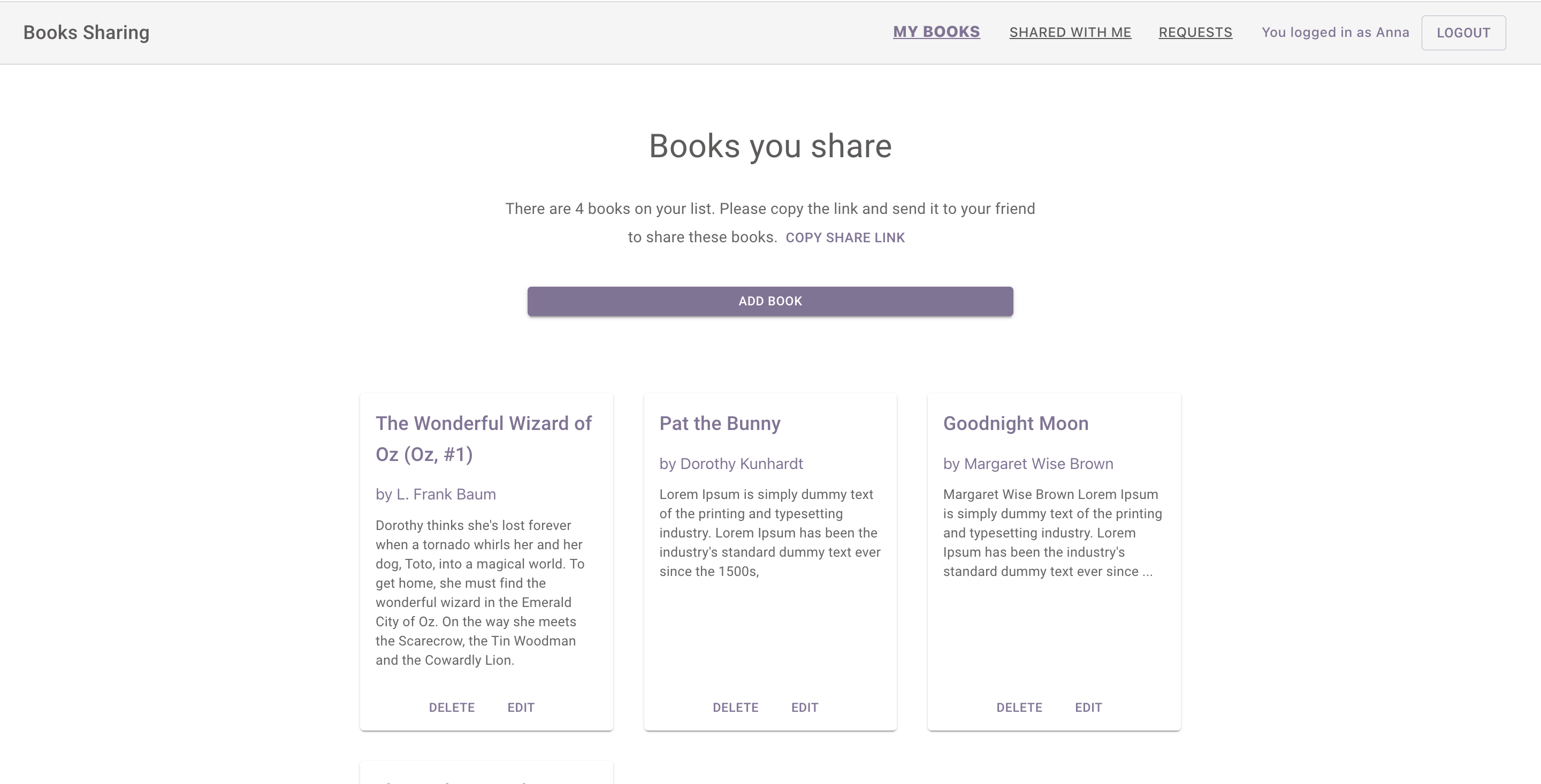Viewport: 1541px width, 784px height.
Task: Click the Goodnight Moon description text
Action: click(1051, 533)
